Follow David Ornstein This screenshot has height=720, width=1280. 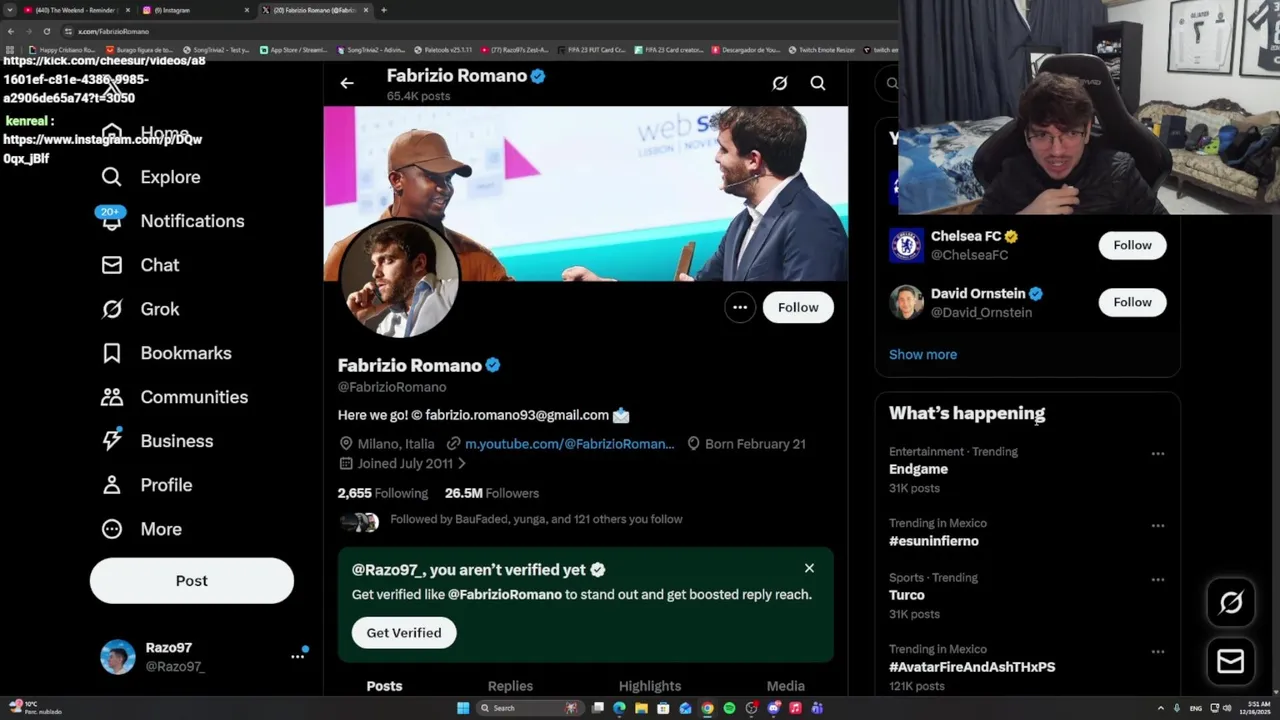1132,302
